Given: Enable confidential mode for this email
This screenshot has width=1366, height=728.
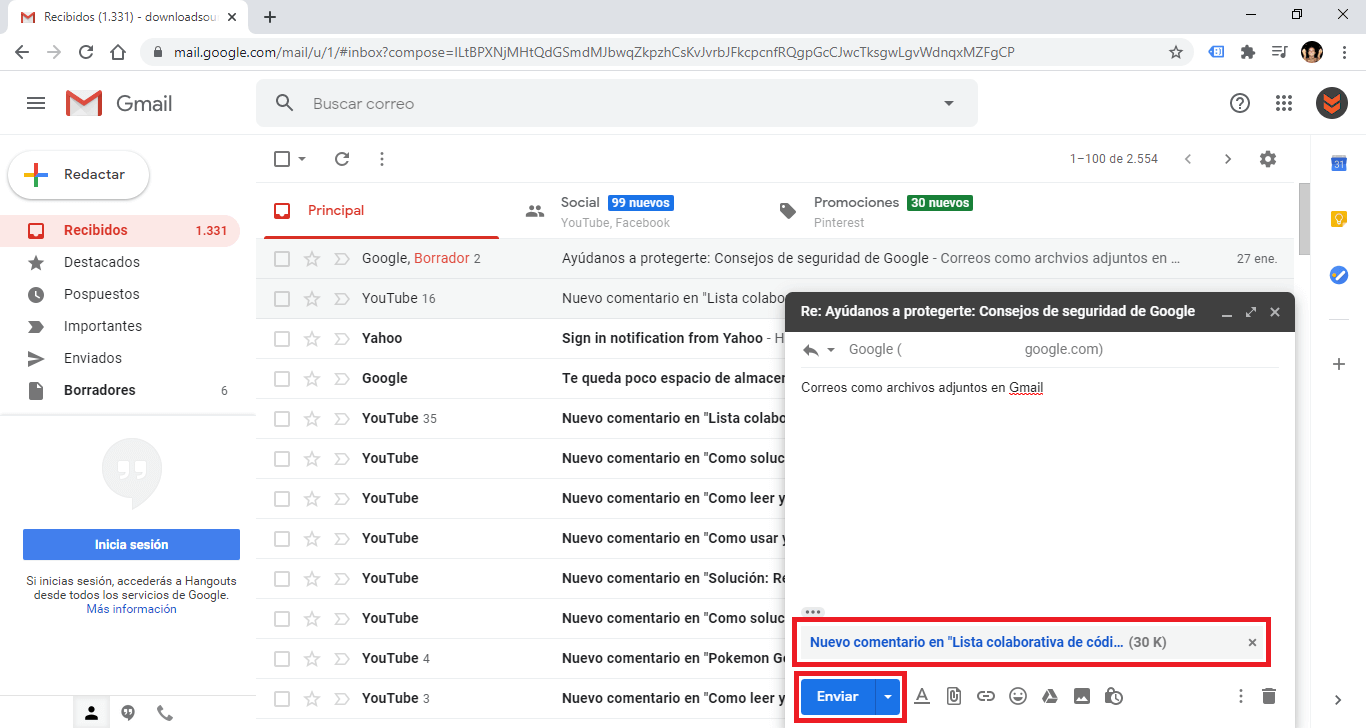Looking at the screenshot, I should click(1114, 696).
